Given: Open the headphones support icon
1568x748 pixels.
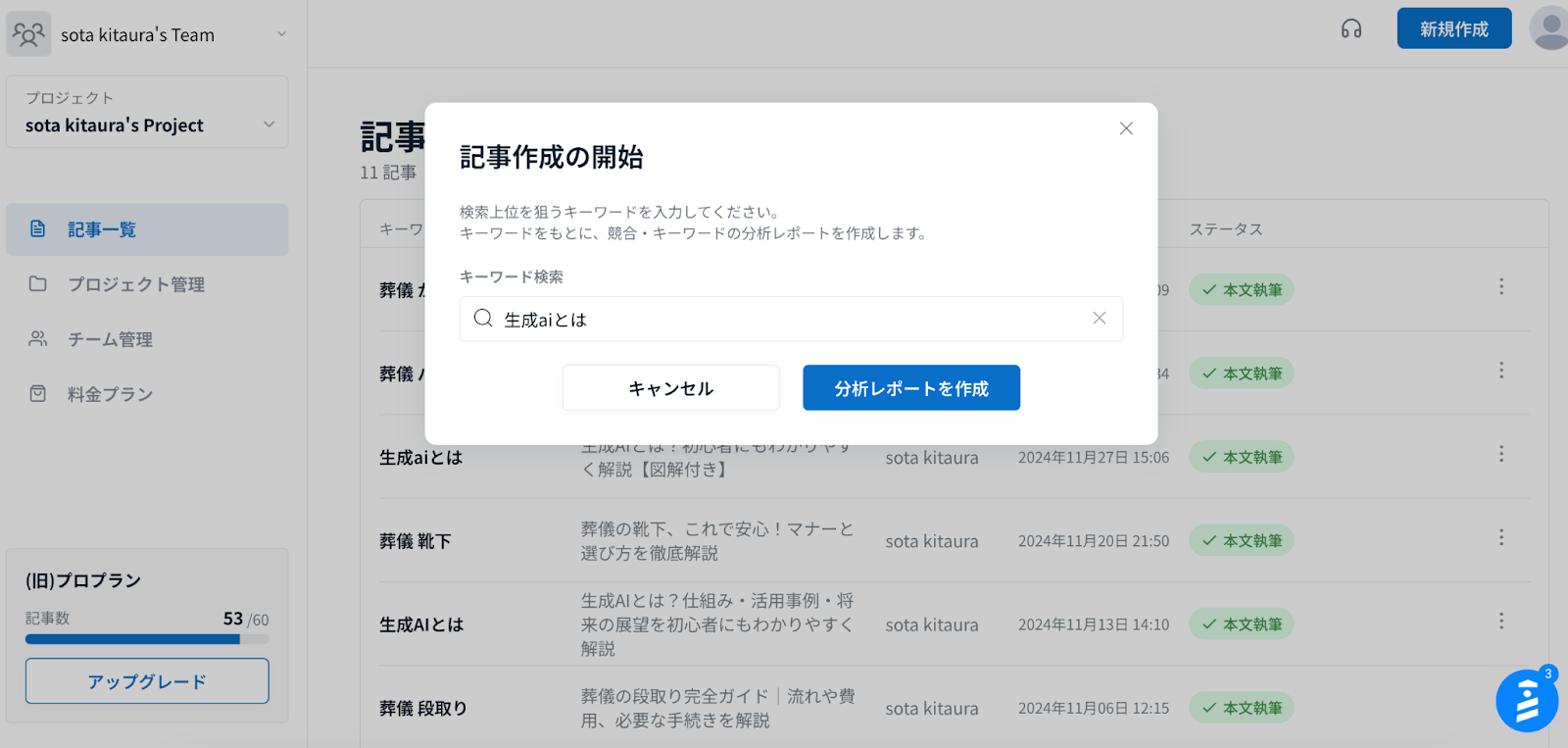Looking at the screenshot, I should click(x=1351, y=28).
